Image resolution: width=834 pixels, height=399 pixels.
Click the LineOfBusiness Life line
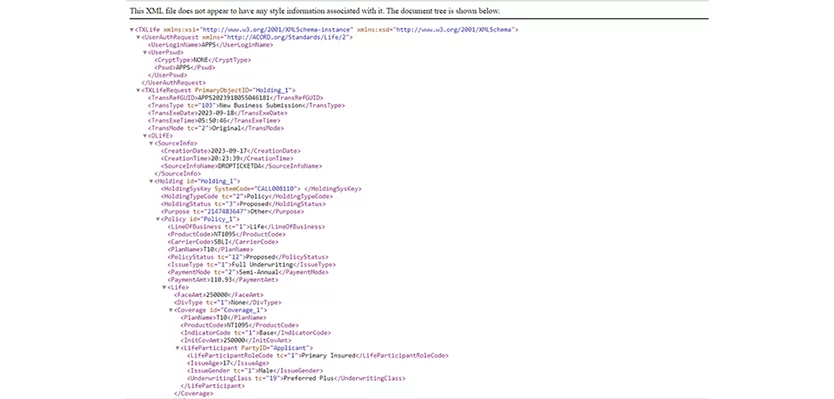[x=246, y=227]
